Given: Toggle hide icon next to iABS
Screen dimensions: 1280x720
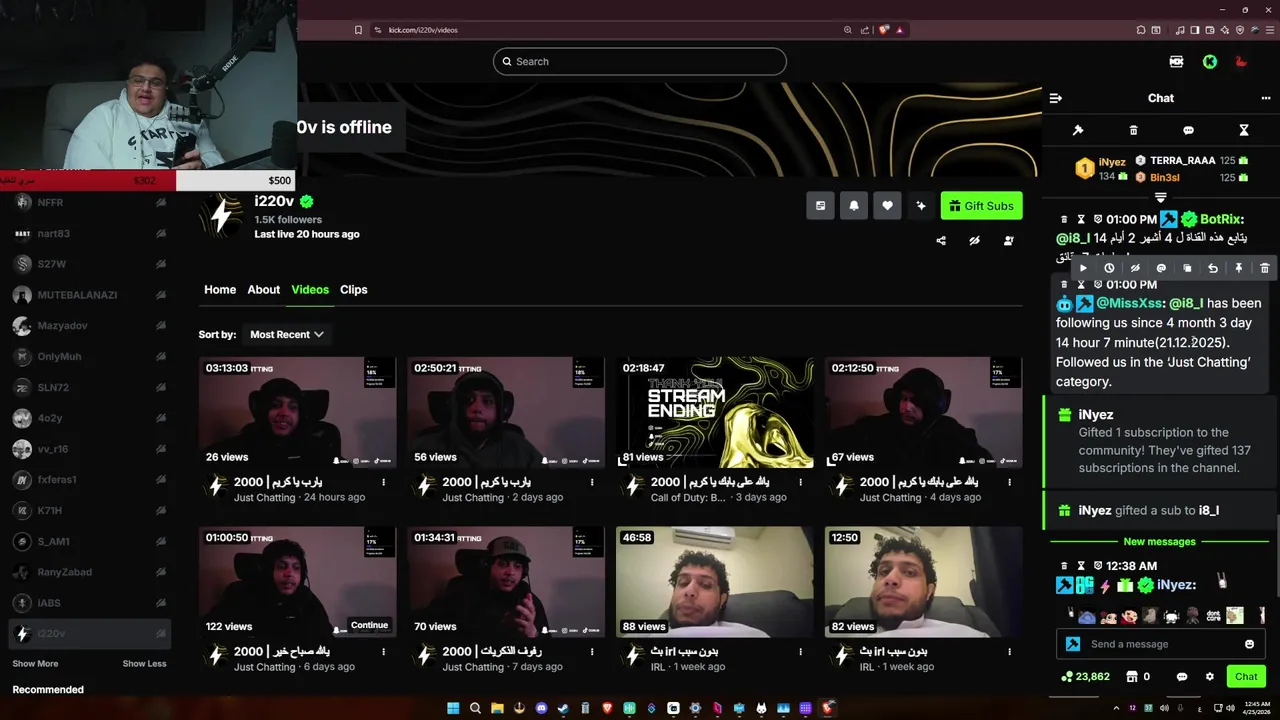Looking at the screenshot, I should tap(160, 603).
